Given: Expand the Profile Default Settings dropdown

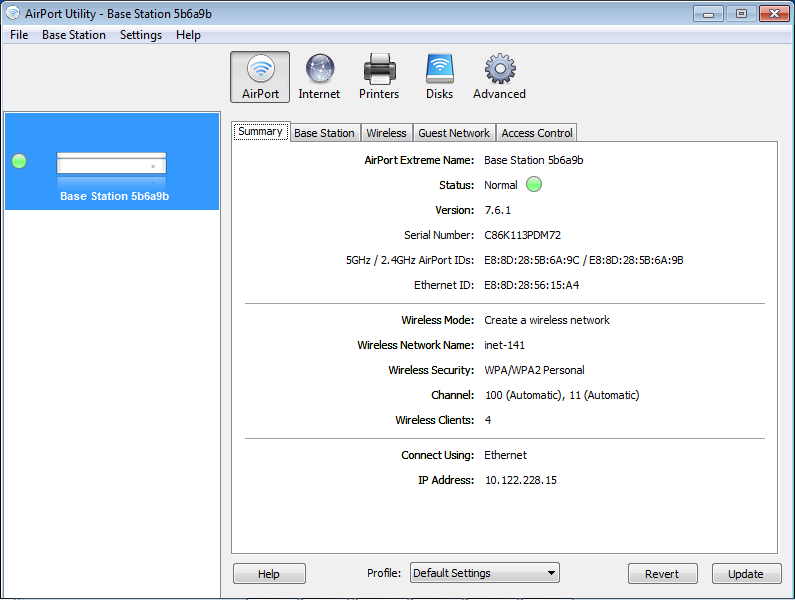Looking at the screenshot, I should pyautogui.click(x=485, y=573).
